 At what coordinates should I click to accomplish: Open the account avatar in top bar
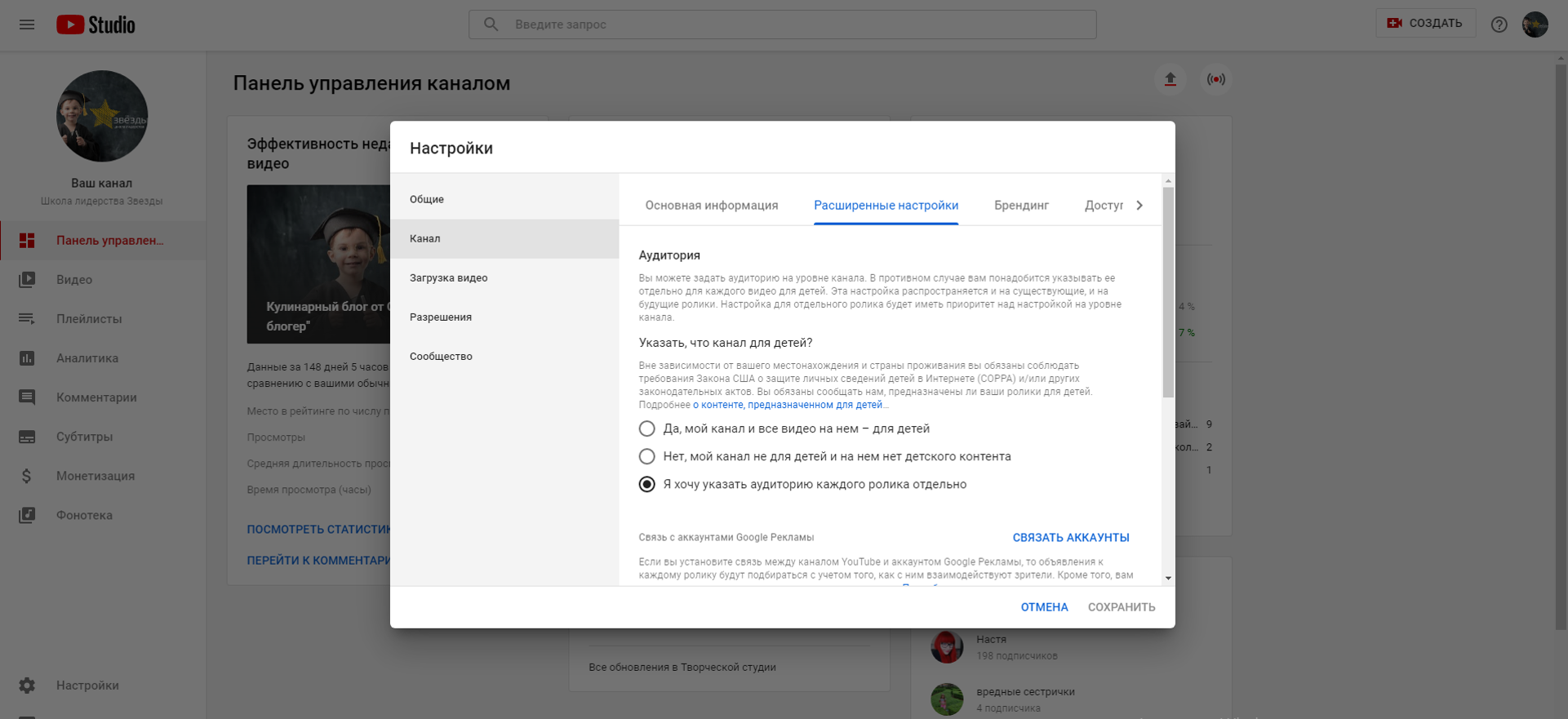click(x=1535, y=24)
